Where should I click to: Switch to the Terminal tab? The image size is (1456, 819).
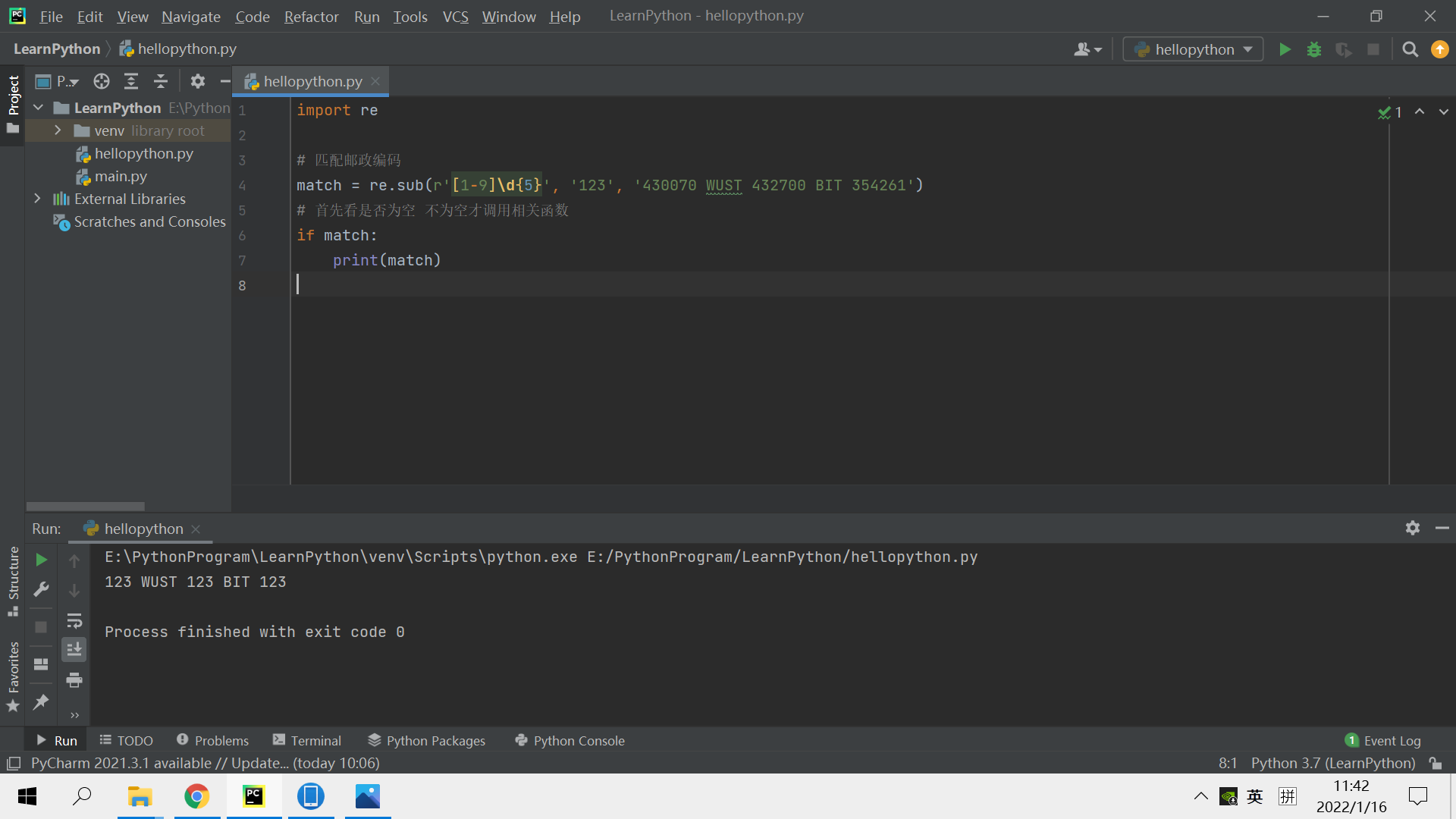pos(307,740)
